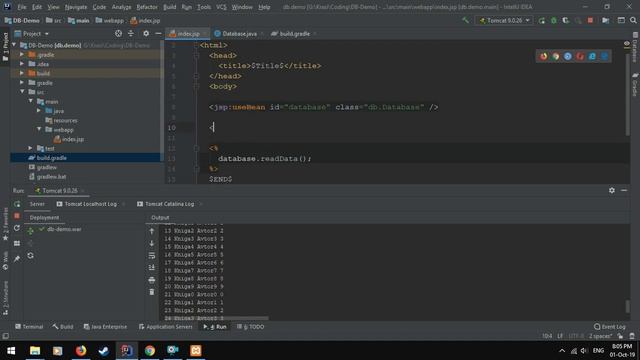
Task: Switch to the build.gradle editor tab
Action: coord(294,33)
